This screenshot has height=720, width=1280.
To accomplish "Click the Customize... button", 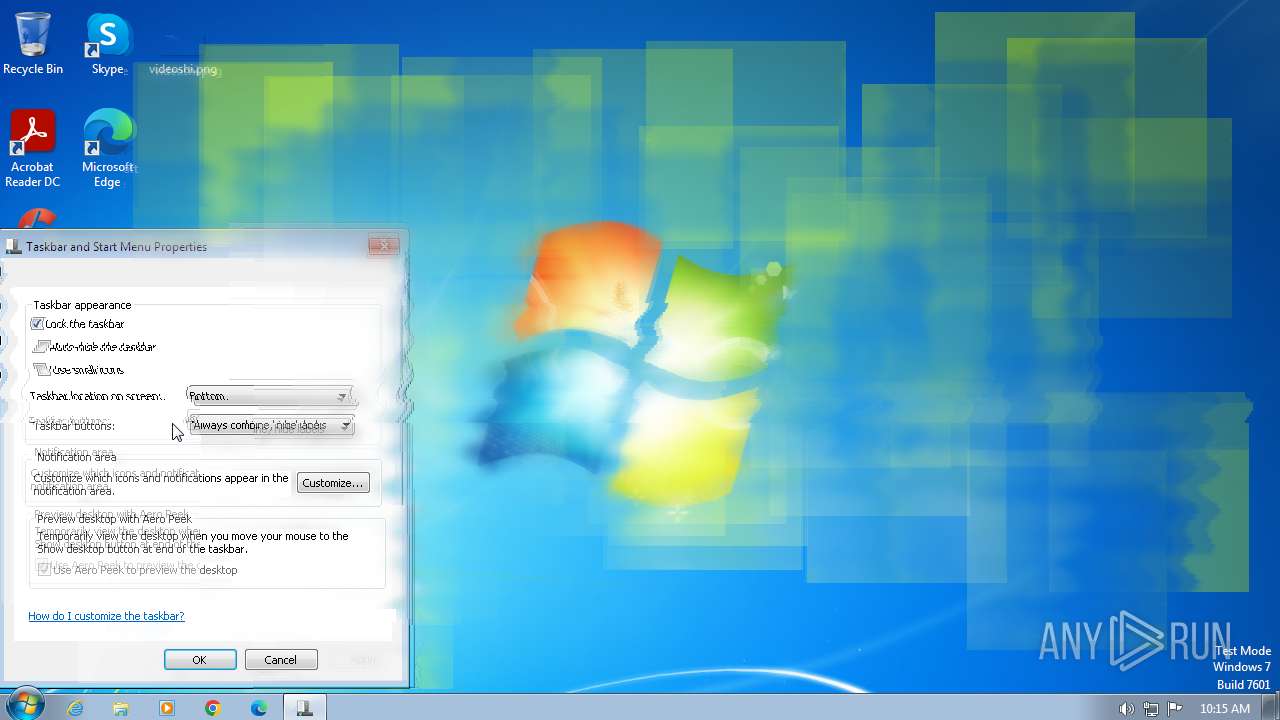I will click(333, 483).
